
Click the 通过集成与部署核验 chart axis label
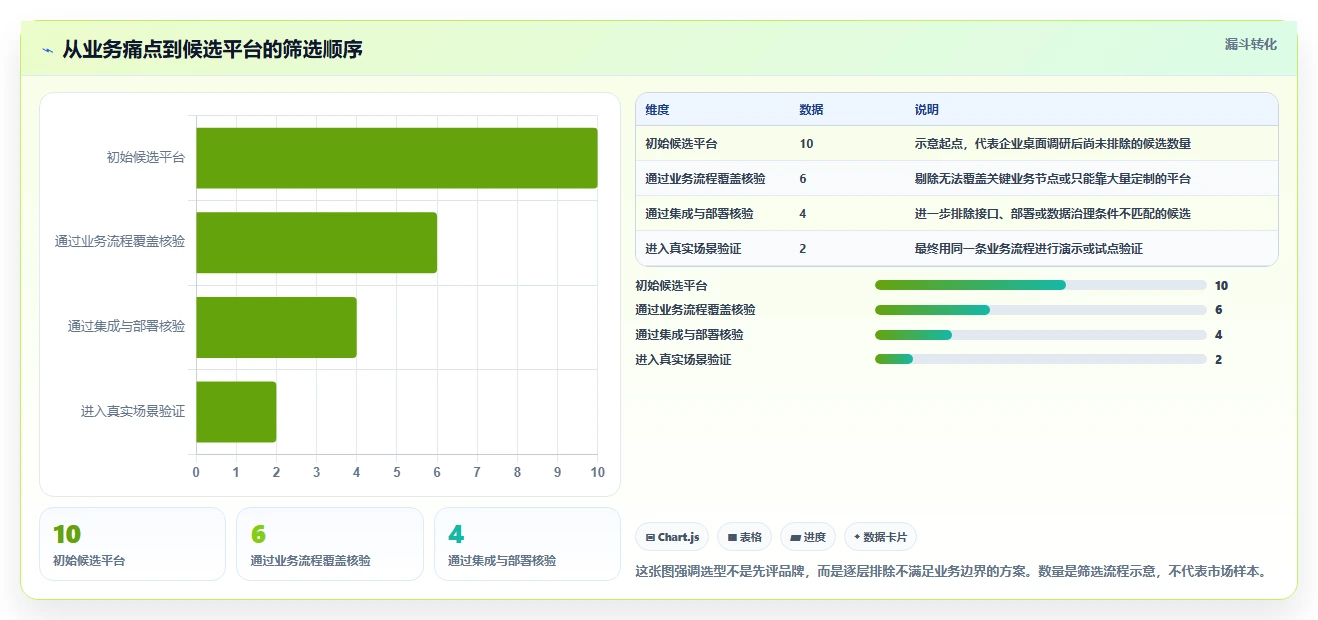pos(126,327)
